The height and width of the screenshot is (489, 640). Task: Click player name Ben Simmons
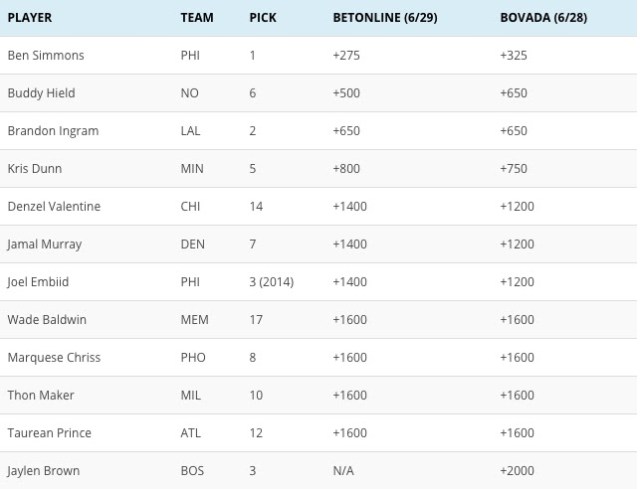(x=46, y=55)
